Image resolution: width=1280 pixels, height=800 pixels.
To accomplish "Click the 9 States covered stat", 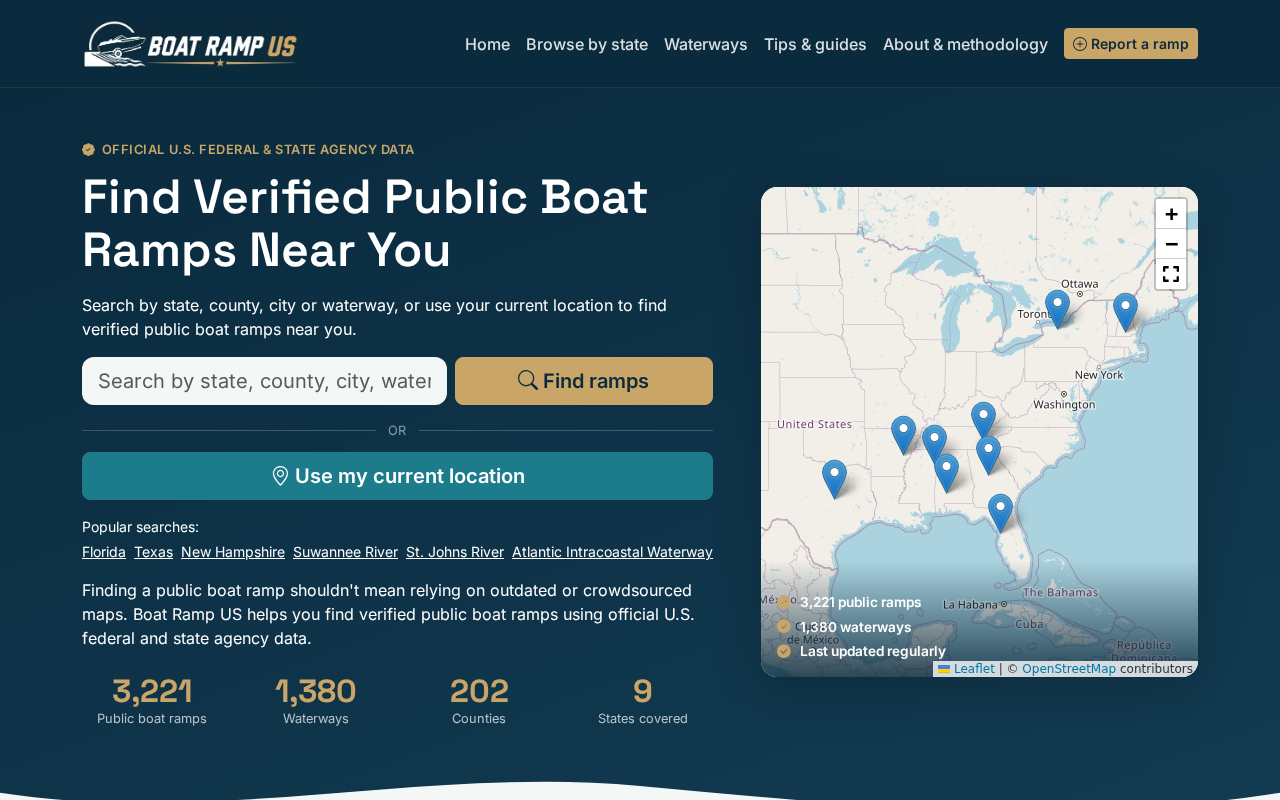I will 643,700.
